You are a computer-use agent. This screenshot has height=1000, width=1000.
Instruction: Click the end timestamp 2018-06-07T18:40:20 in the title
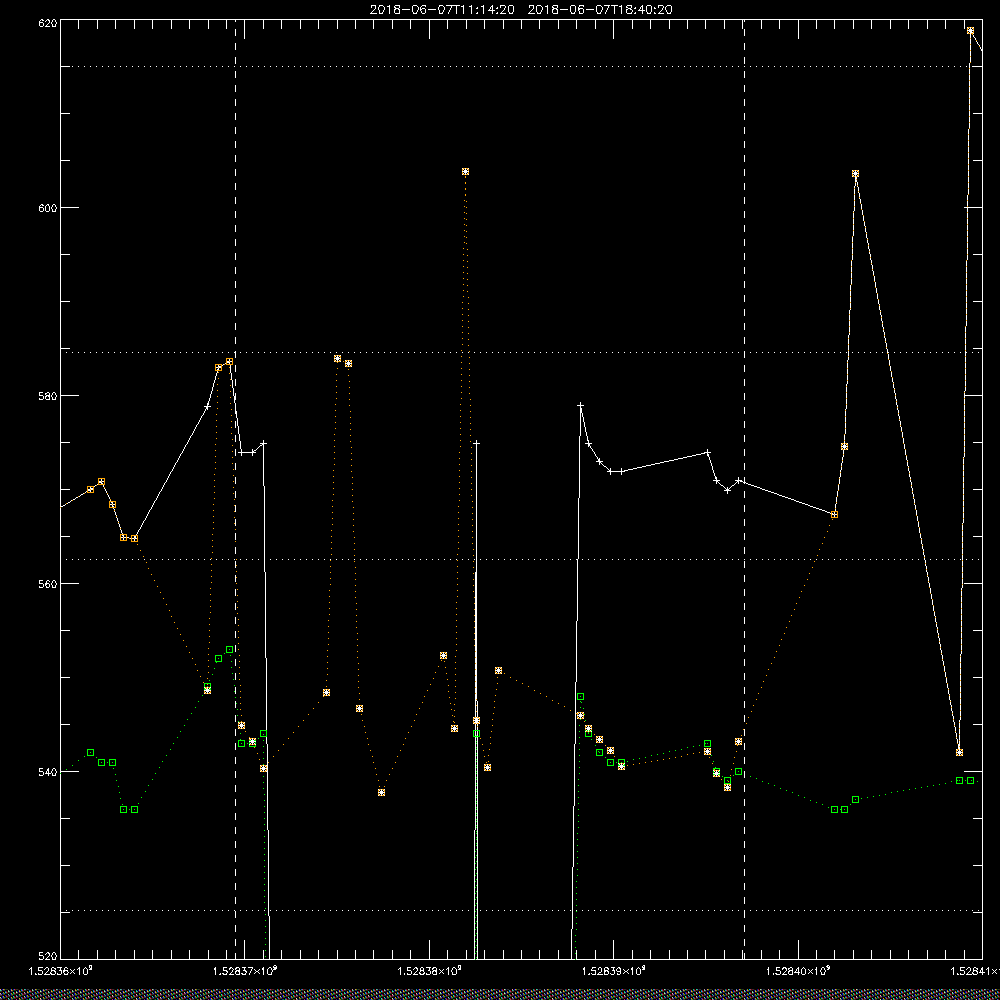[600, 10]
